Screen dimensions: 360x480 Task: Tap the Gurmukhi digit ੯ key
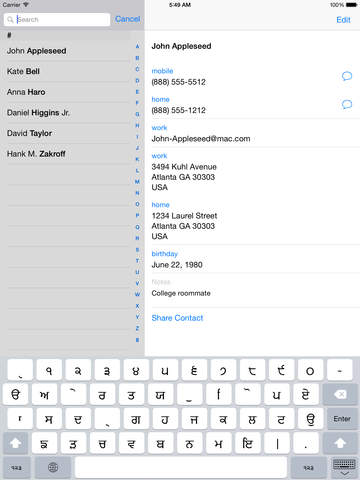pyautogui.click(x=281, y=370)
